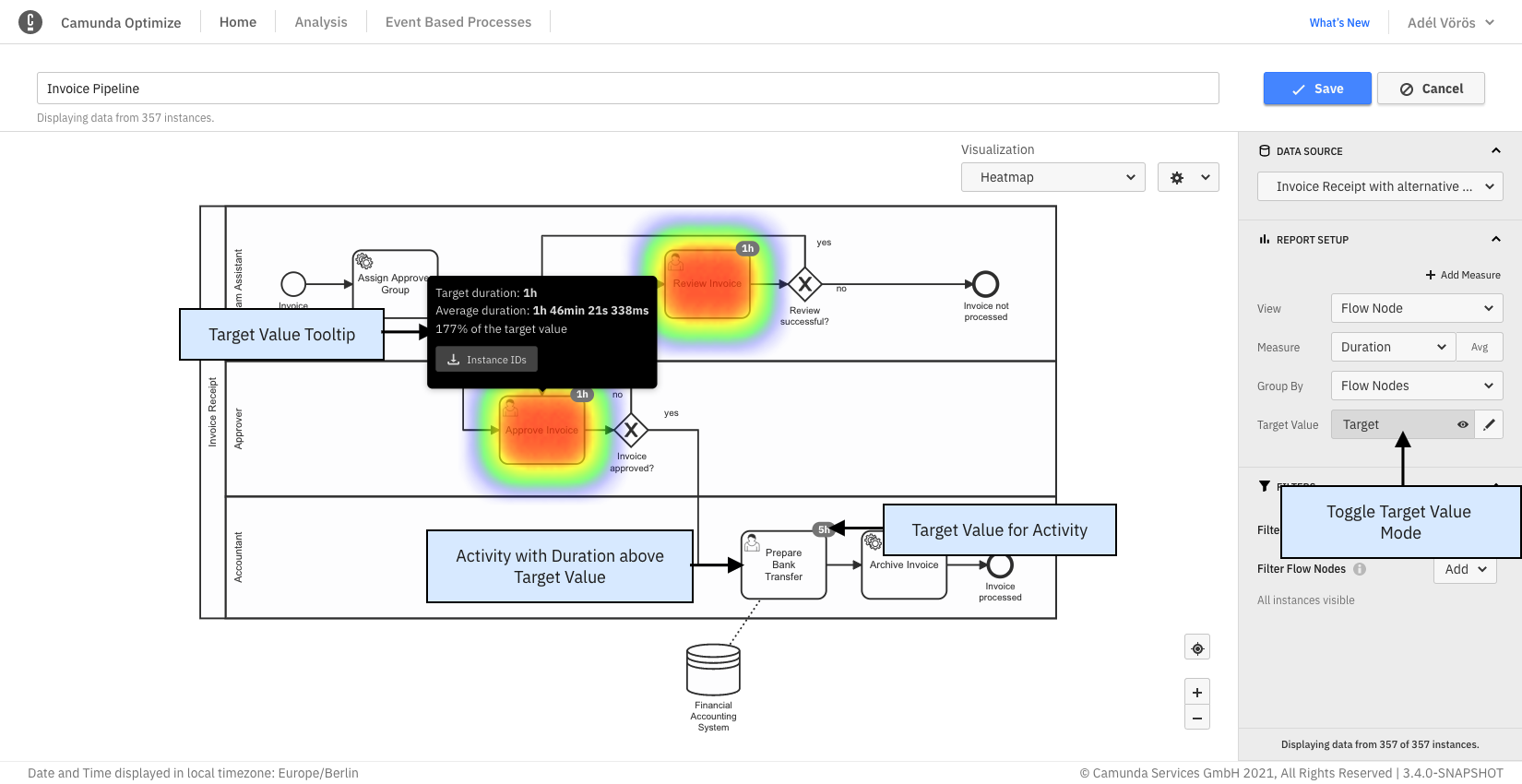Toggle the Target value mode button
Viewport: 1522px width, 784px height.
click(x=1402, y=424)
